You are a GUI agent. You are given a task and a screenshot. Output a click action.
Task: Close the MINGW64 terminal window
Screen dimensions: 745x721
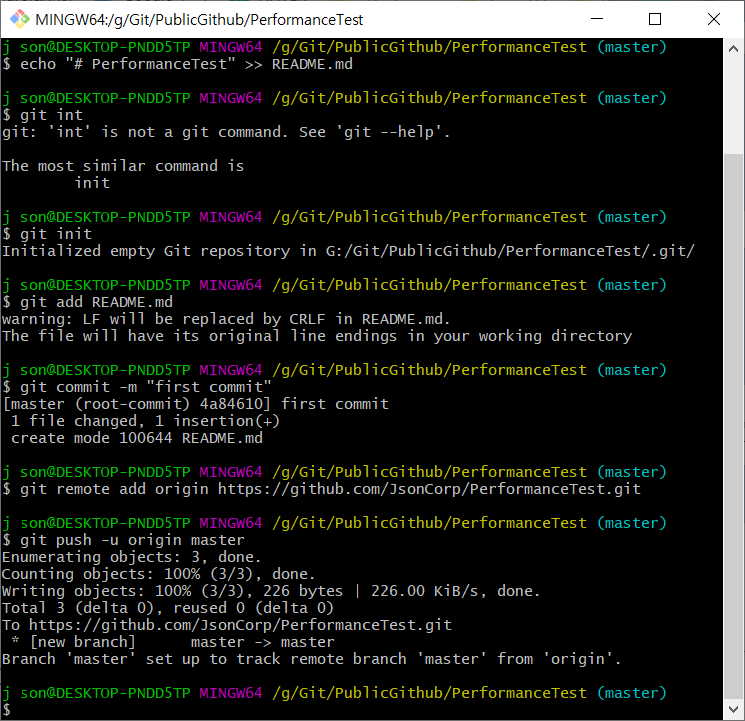point(714,19)
